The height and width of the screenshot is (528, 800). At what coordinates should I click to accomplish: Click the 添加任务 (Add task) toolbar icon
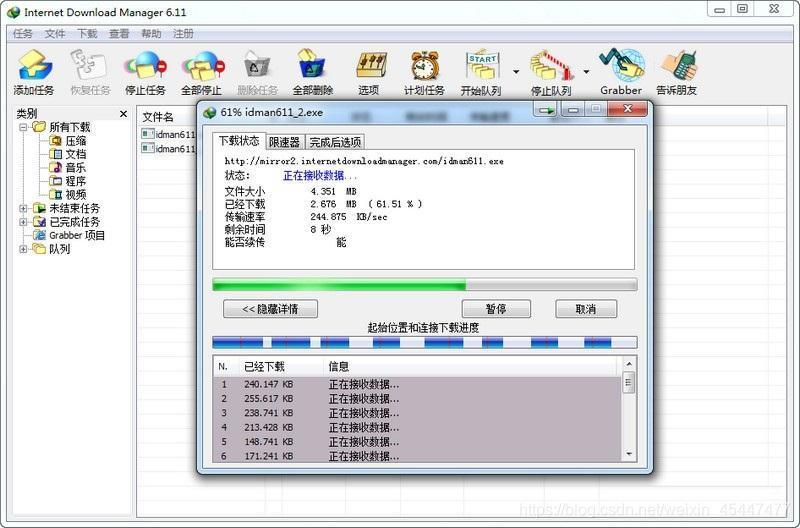point(34,72)
